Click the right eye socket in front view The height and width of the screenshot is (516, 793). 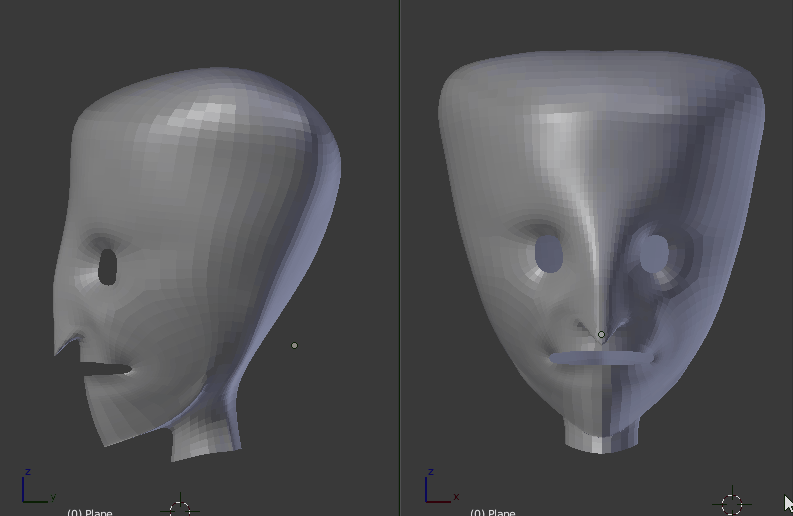tap(655, 252)
